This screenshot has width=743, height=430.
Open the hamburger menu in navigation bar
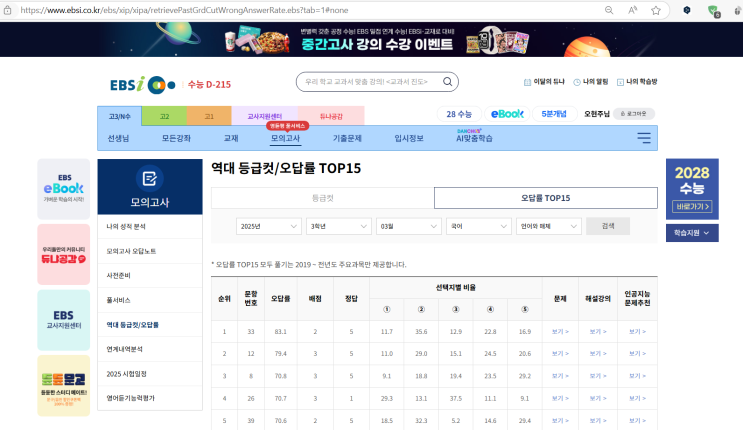click(x=643, y=138)
